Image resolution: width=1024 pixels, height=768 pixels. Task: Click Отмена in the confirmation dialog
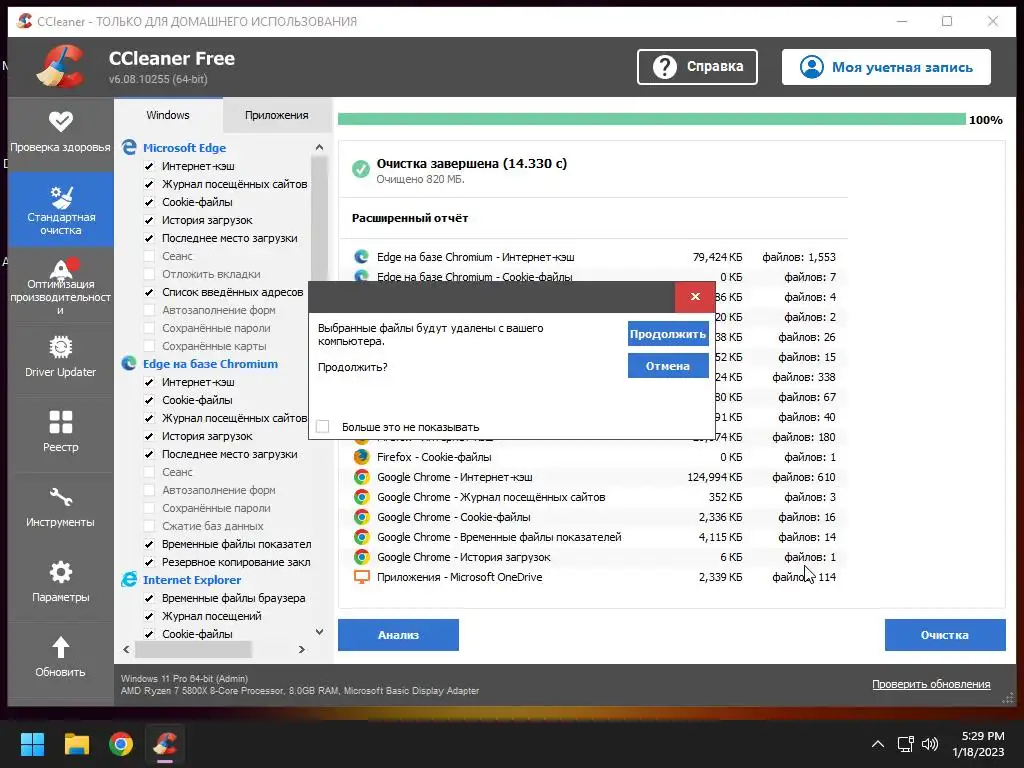[x=668, y=366]
